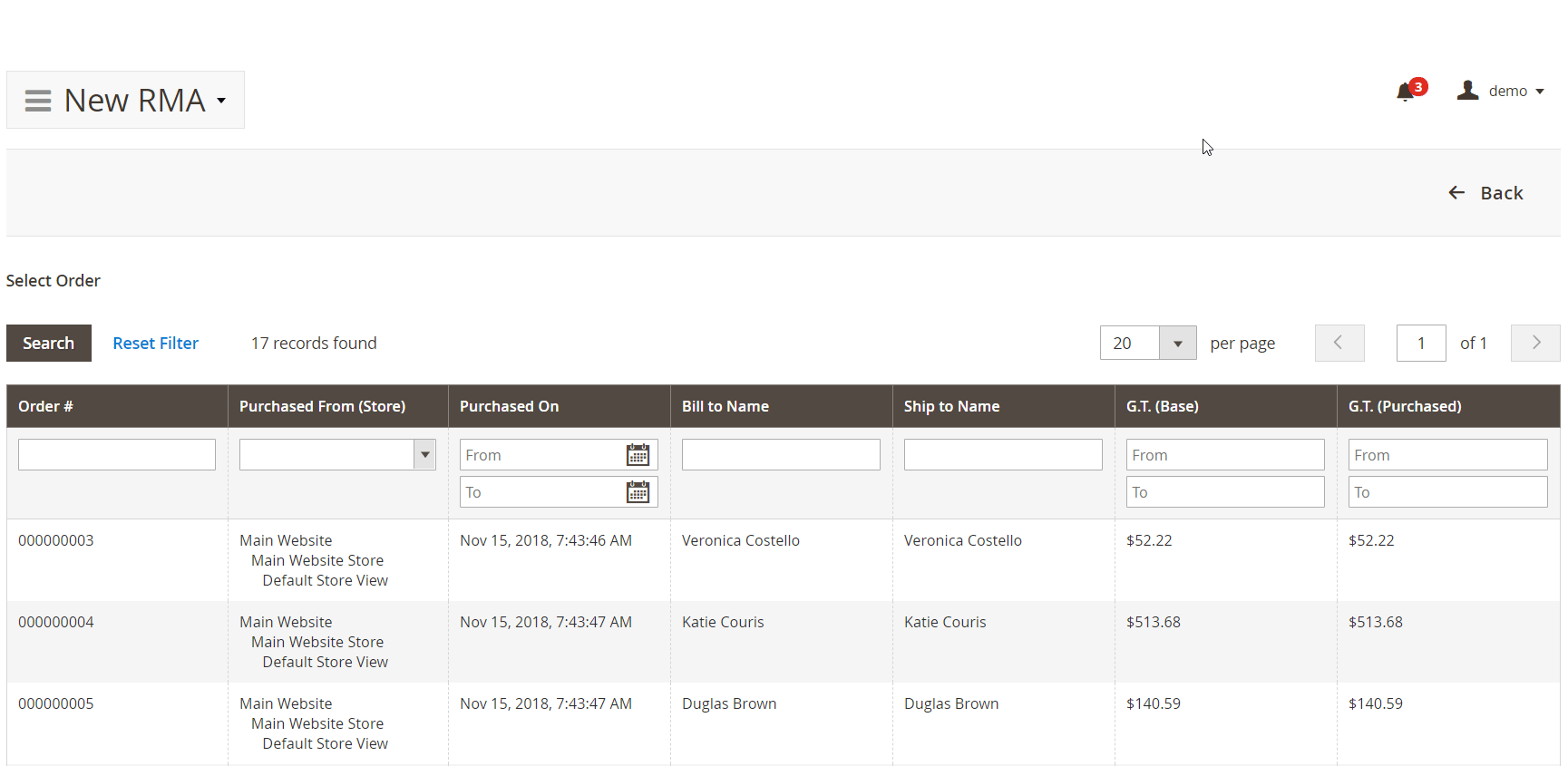Go to the previous page of orders

(x=1339, y=343)
